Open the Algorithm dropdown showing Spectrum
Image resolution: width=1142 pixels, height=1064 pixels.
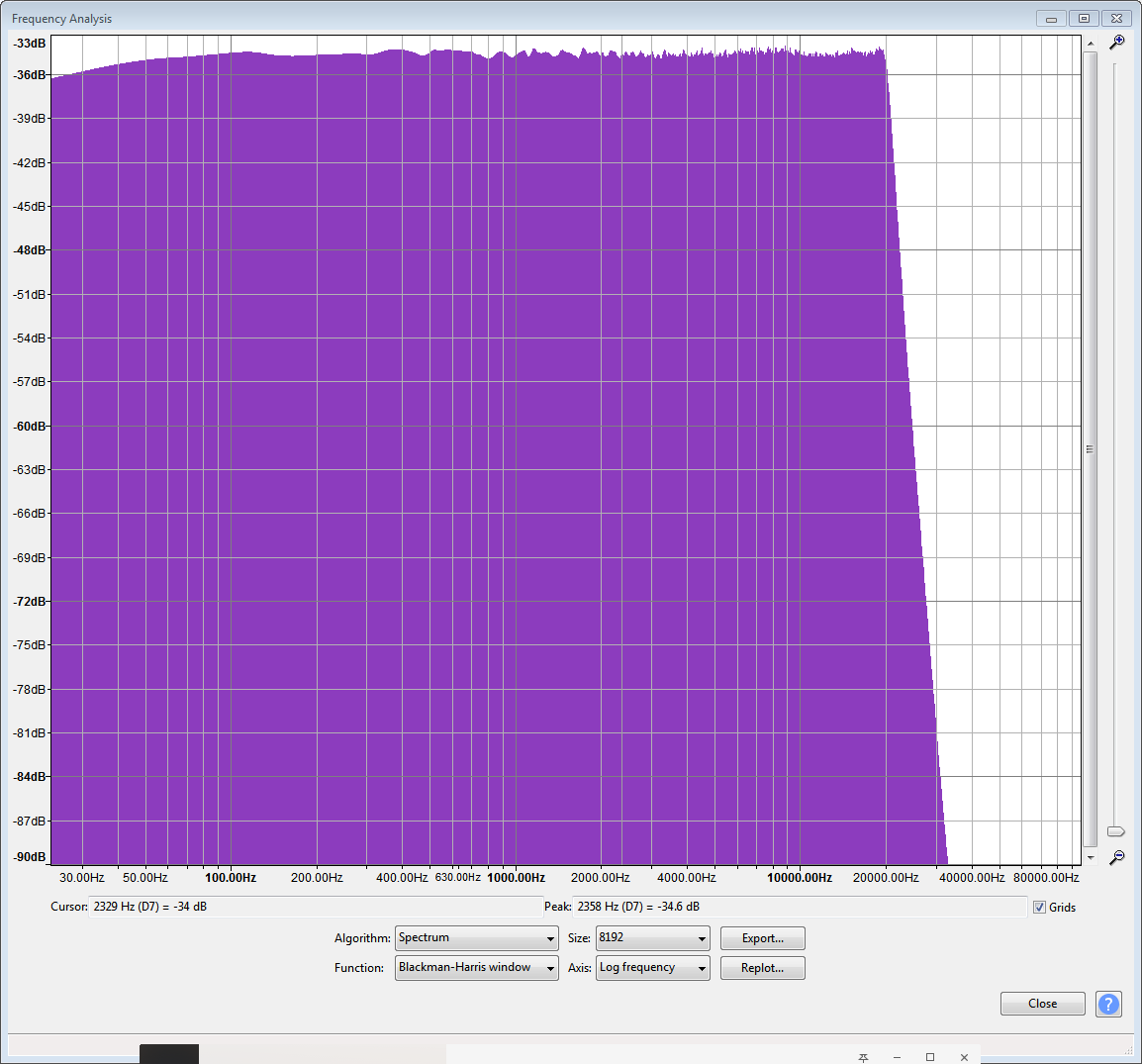(476, 938)
